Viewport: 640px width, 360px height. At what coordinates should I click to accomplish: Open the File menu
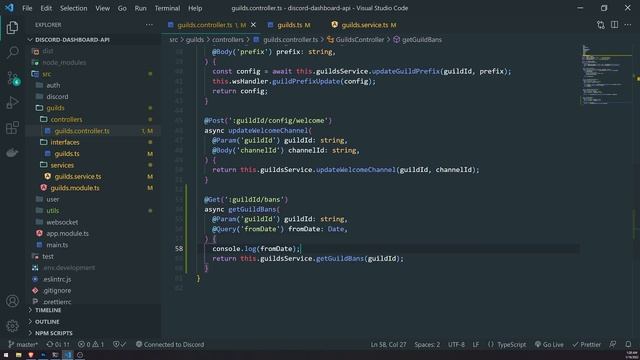[27, 8]
